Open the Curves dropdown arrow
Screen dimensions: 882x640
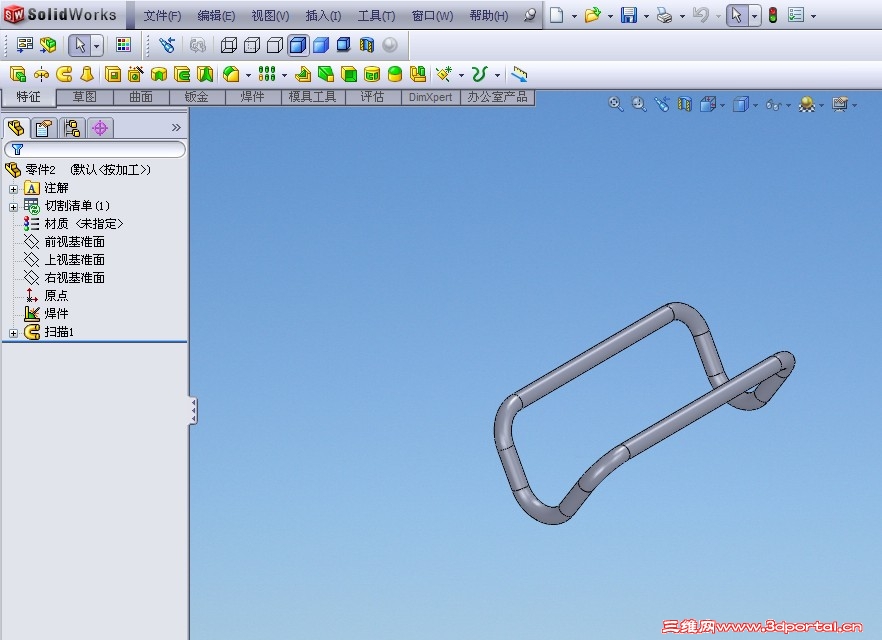click(x=497, y=75)
